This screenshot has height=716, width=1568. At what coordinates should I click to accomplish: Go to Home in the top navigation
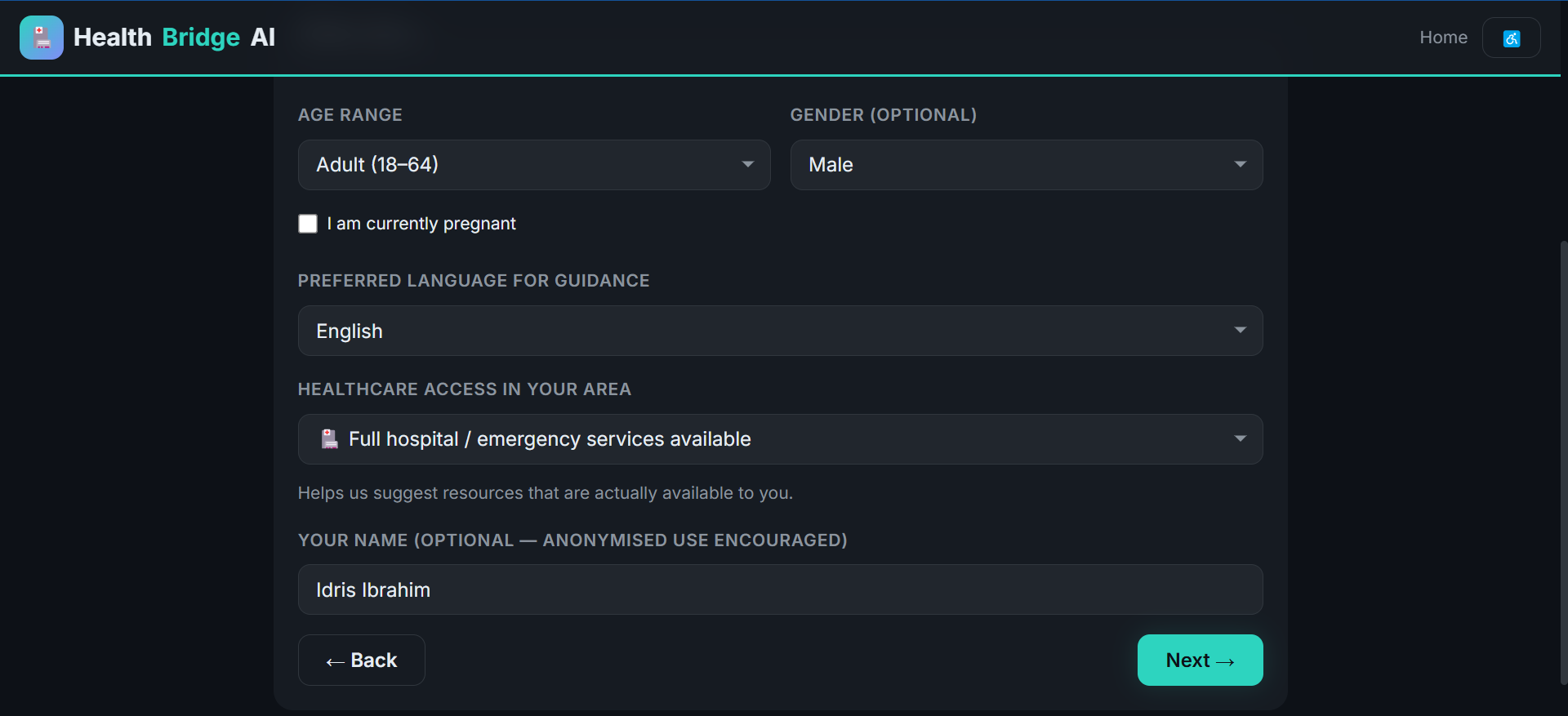tap(1443, 38)
